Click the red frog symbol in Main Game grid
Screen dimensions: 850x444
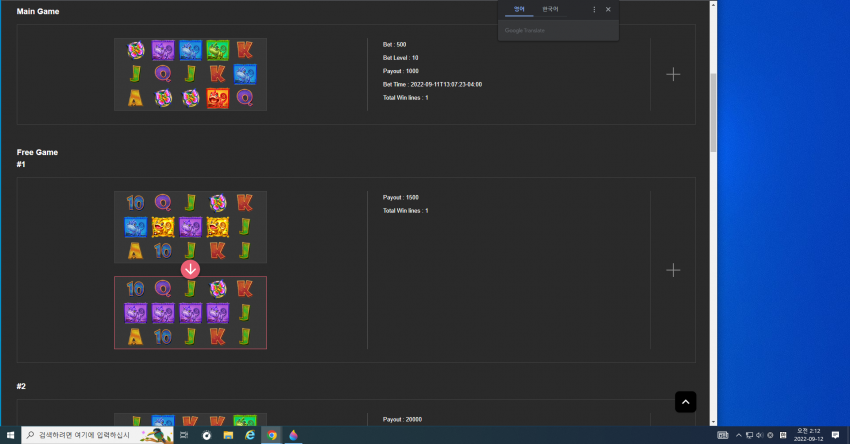(x=217, y=98)
